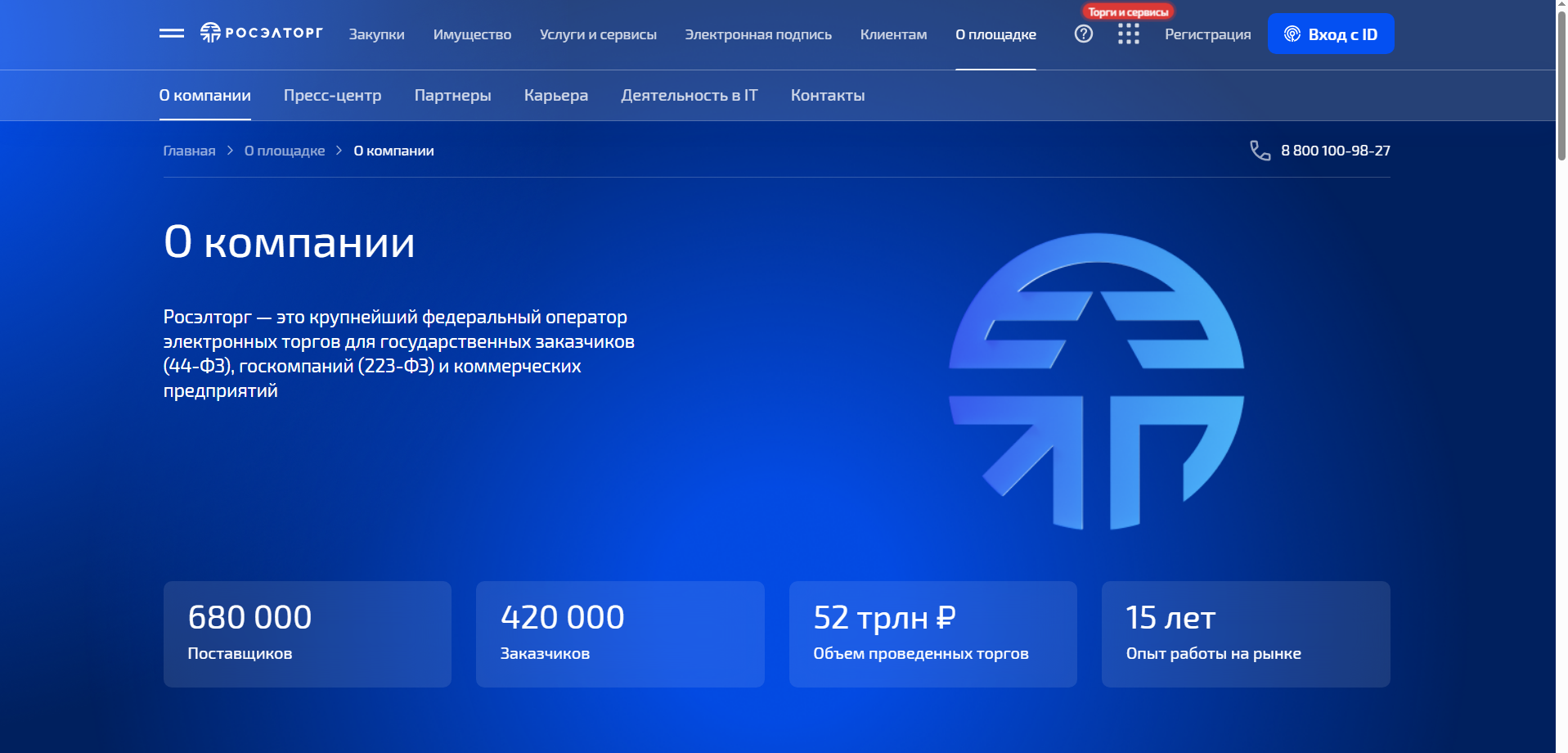Click the Росэлторг description paragraph

coord(399,354)
